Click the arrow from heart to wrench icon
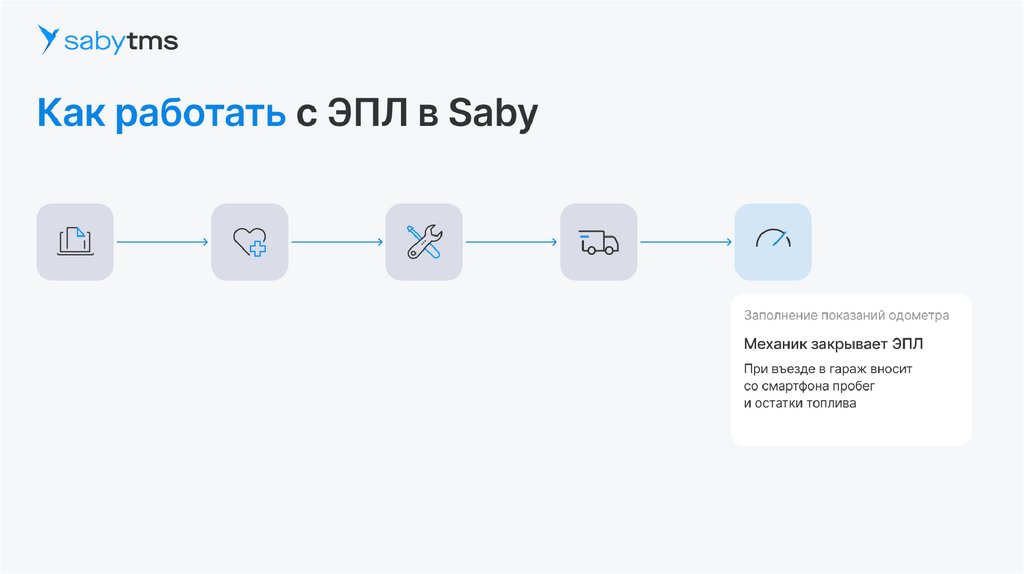 pos(337,241)
